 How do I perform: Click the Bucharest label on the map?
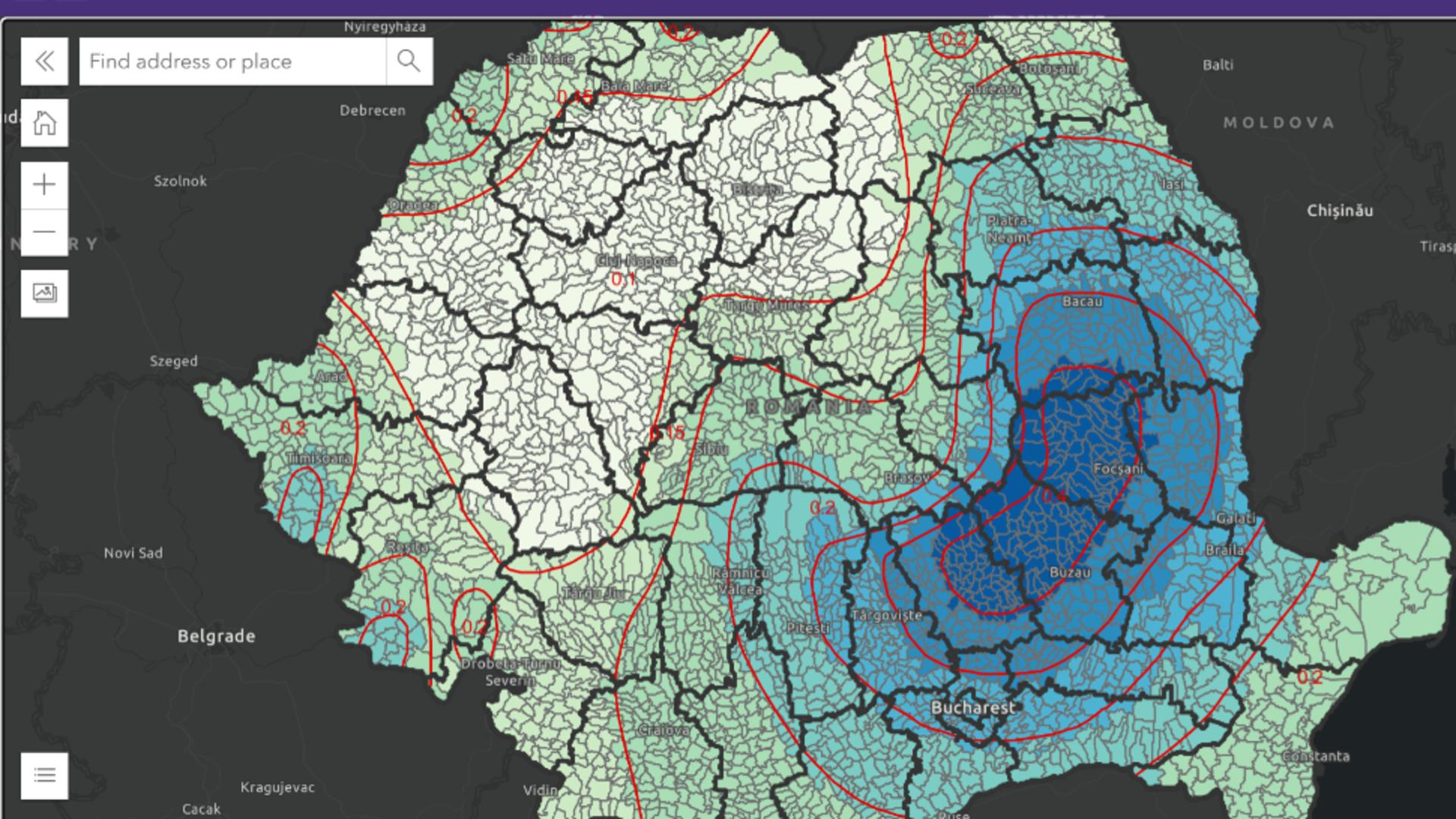[972, 708]
